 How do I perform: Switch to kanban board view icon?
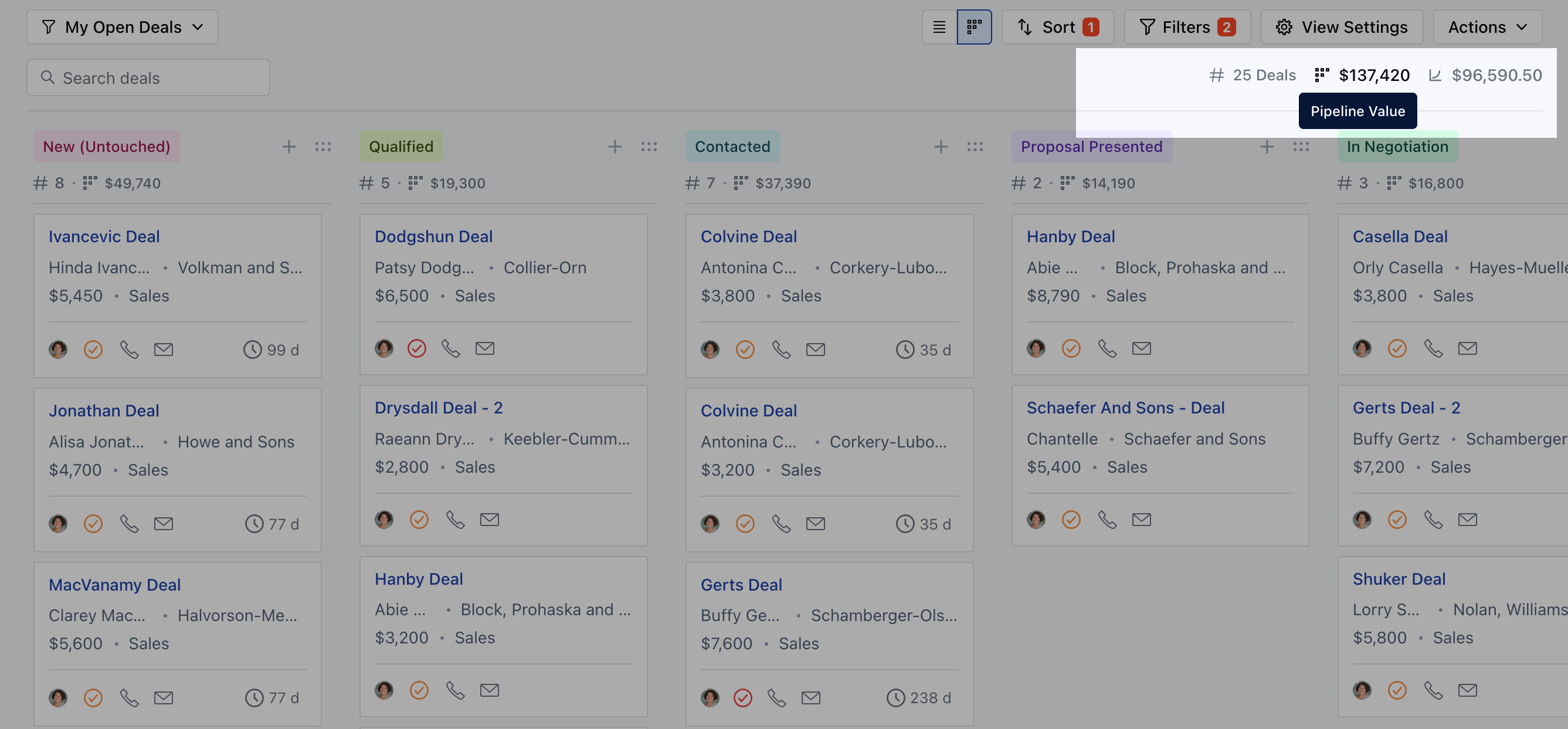coord(974,27)
